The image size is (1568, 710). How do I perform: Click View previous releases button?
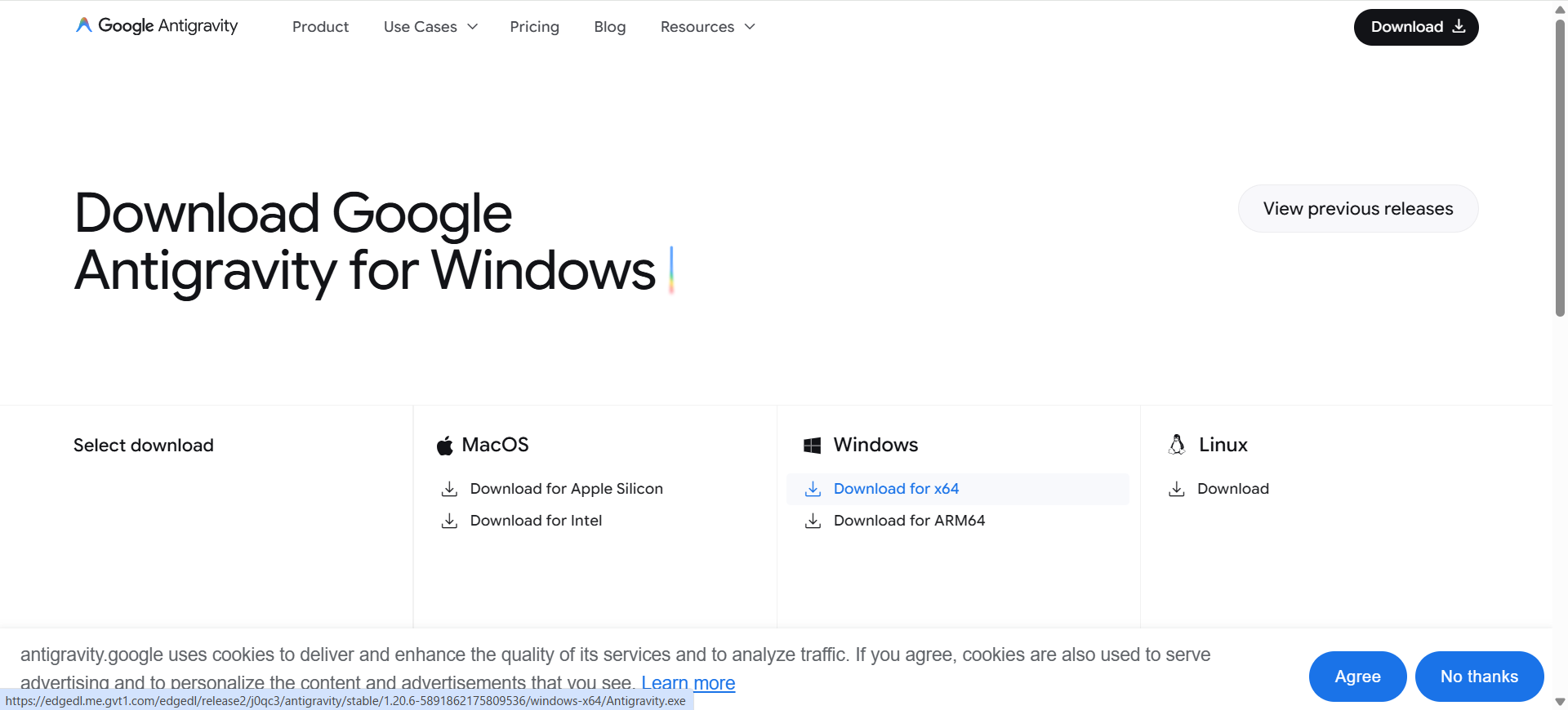(1357, 209)
